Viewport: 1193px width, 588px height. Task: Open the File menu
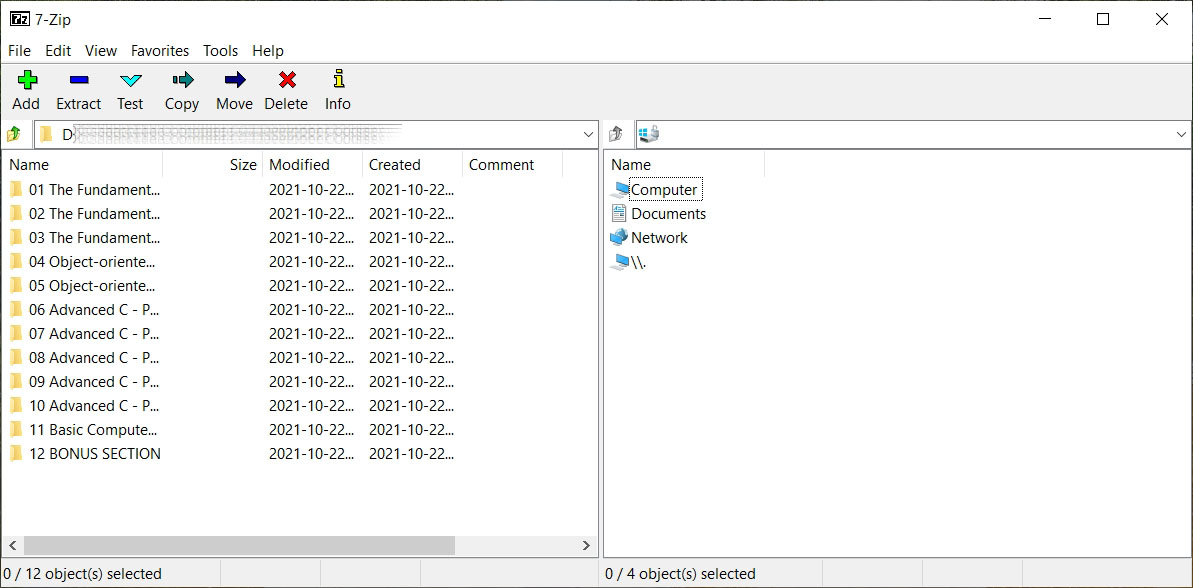click(x=19, y=51)
